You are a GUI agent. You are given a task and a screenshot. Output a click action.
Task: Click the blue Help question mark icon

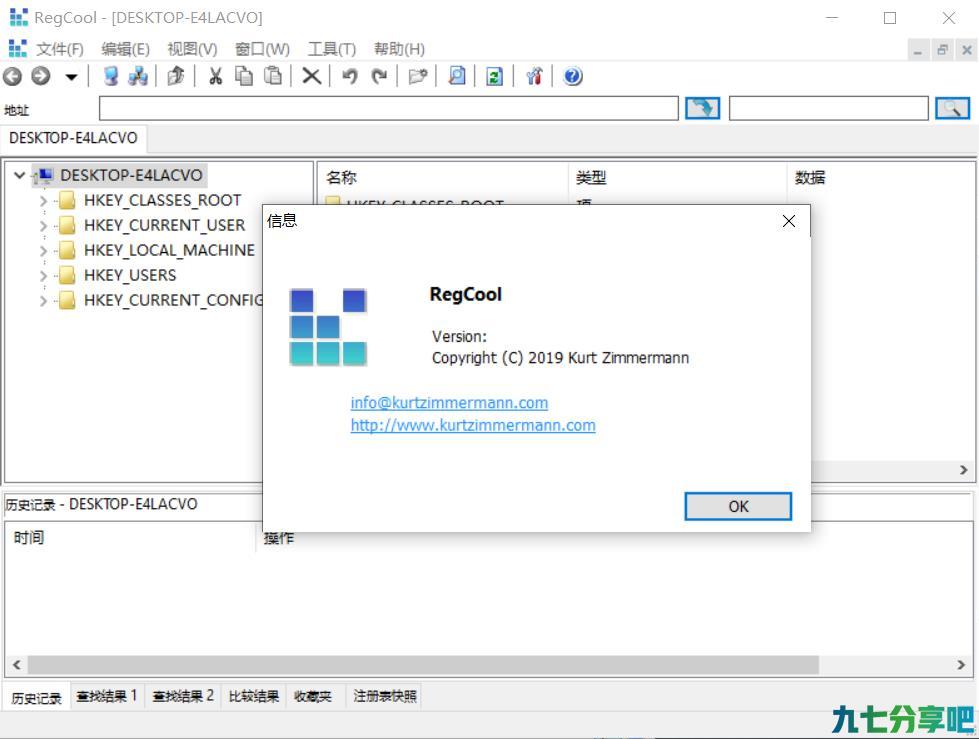(x=573, y=76)
